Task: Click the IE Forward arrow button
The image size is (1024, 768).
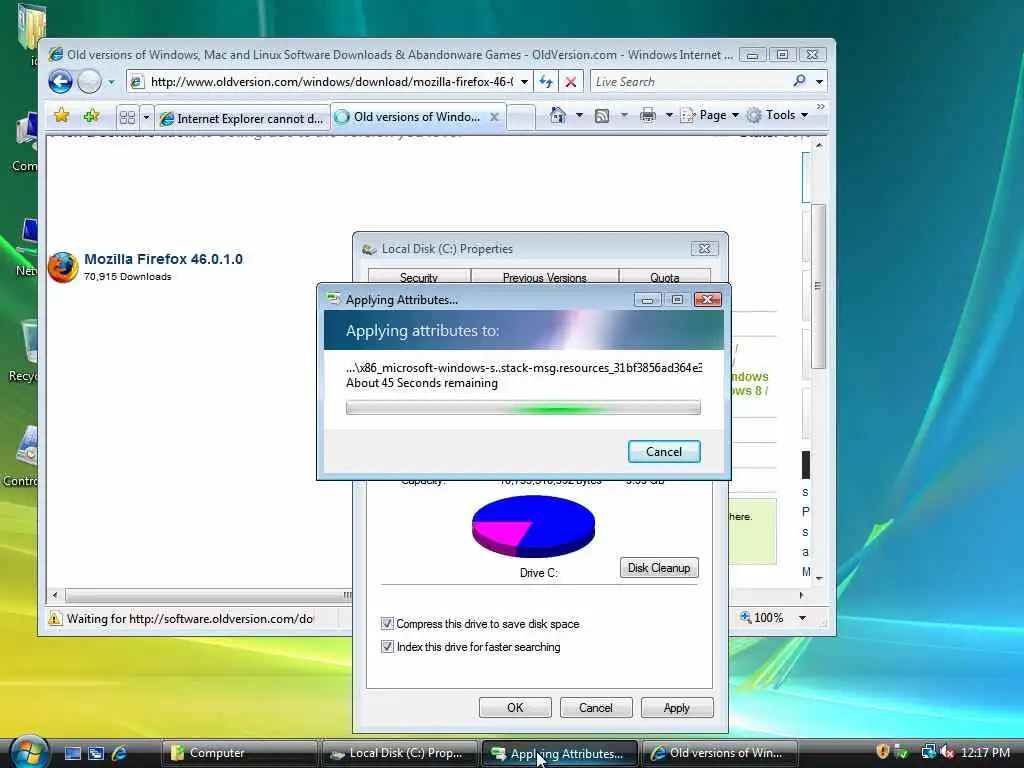Action: (x=89, y=82)
